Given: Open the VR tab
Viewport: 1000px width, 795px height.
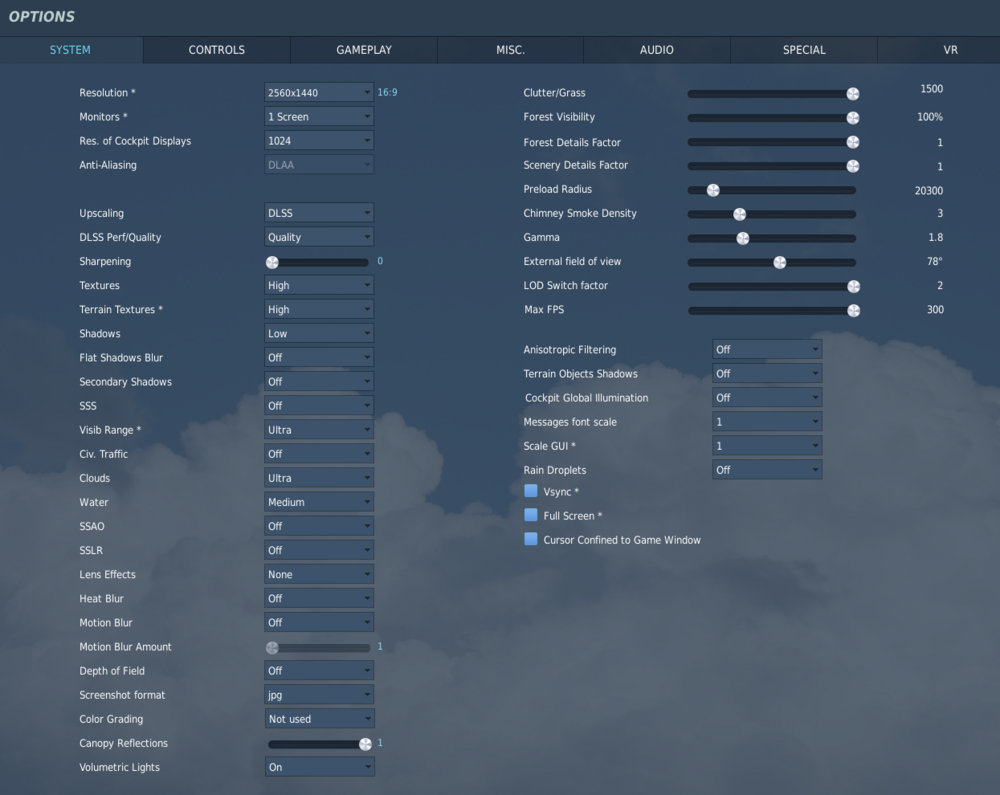Looking at the screenshot, I should (x=939, y=50).
